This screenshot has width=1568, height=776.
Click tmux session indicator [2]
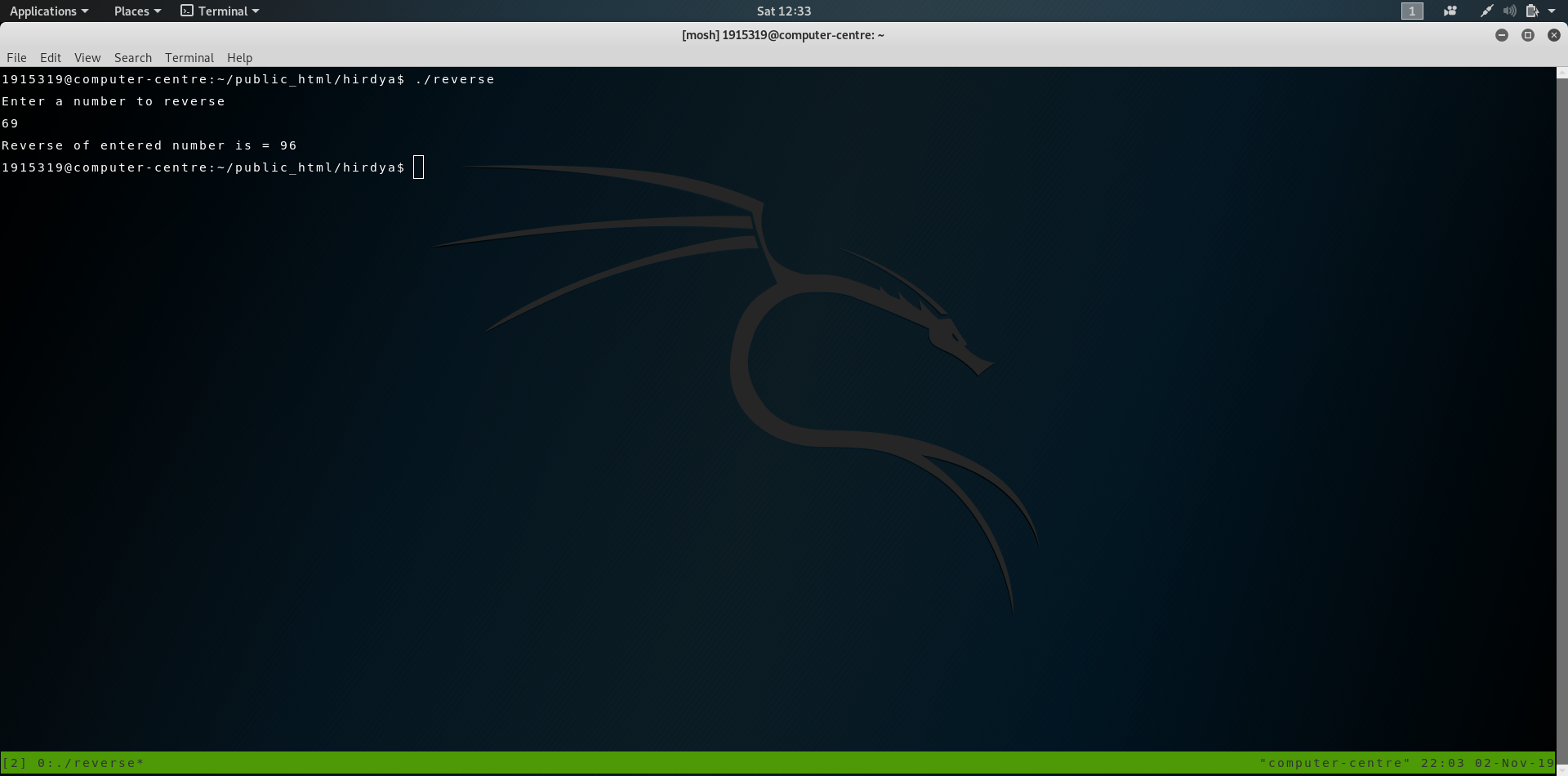tap(15, 763)
